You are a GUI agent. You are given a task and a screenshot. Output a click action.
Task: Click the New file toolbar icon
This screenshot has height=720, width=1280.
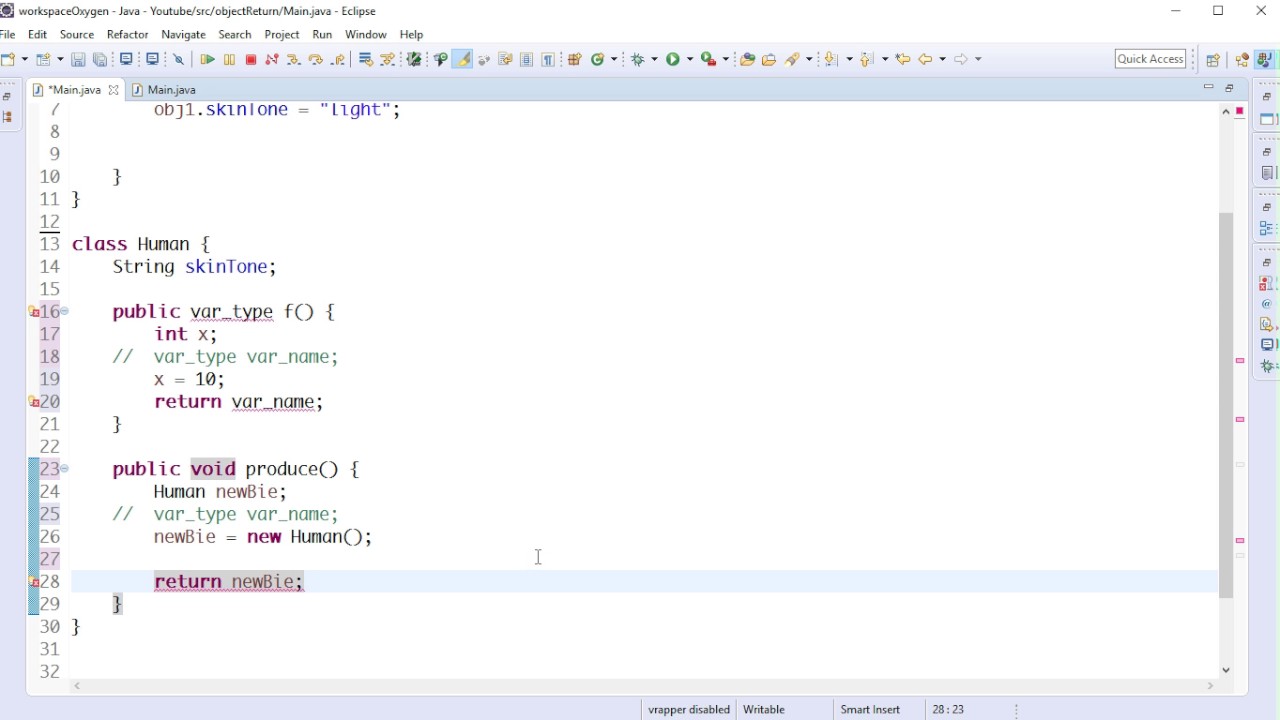pos(8,59)
